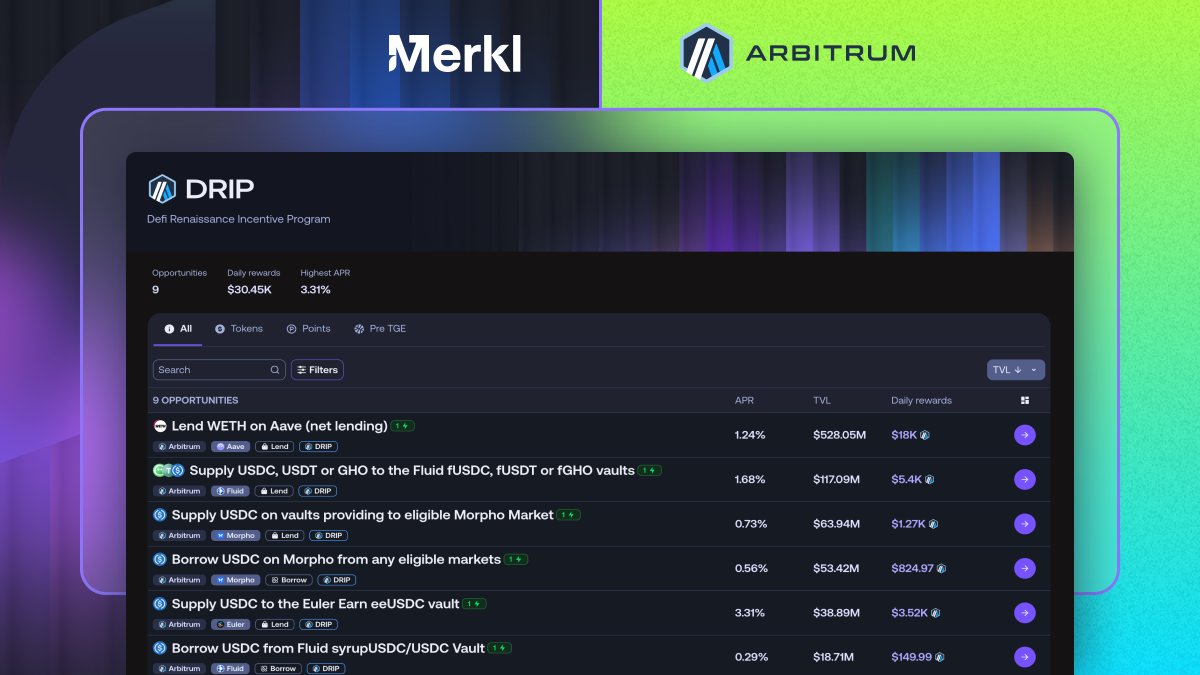This screenshot has width=1200, height=675.
Task: Click the WETH token icon on the Aave row
Action: pyautogui.click(x=159, y=426)
